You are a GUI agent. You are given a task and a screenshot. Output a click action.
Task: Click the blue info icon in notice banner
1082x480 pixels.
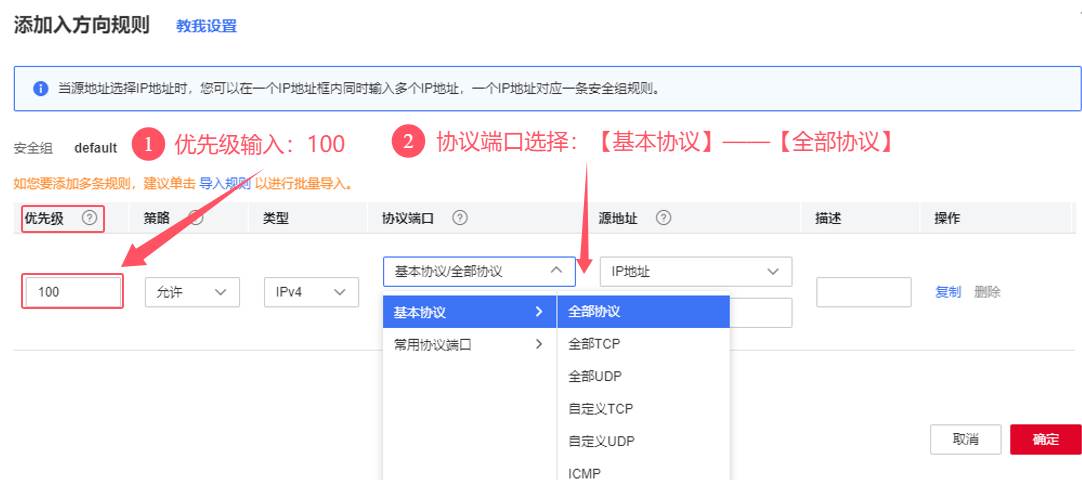pos(41,88)
